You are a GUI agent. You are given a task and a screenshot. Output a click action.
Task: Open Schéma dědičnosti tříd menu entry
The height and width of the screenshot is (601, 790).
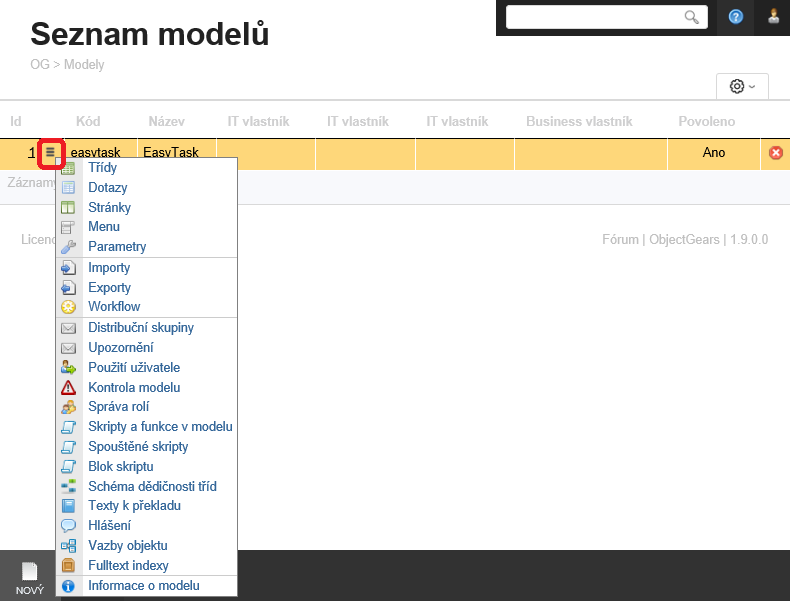(152, 487)
